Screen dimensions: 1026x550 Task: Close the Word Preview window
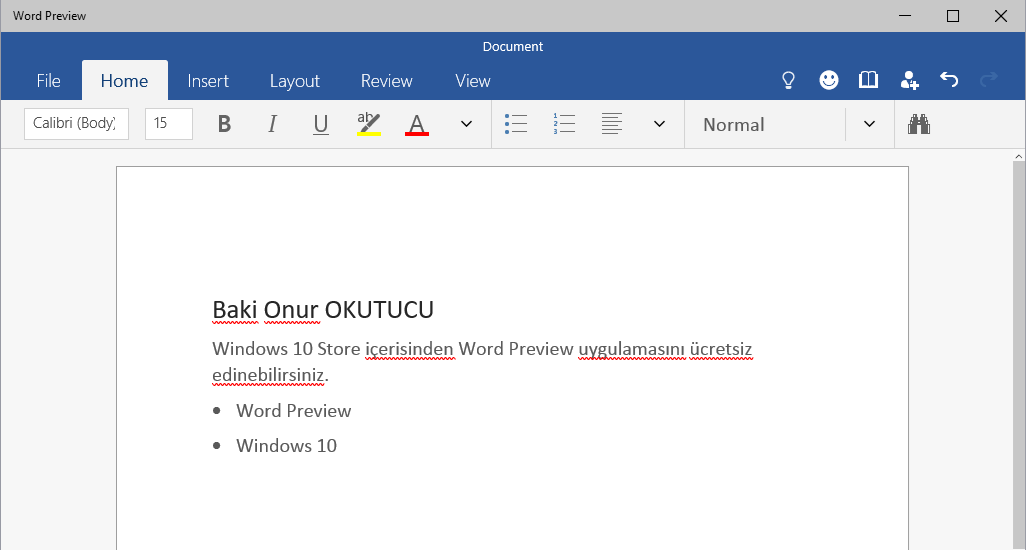[x=1001, y=16]
